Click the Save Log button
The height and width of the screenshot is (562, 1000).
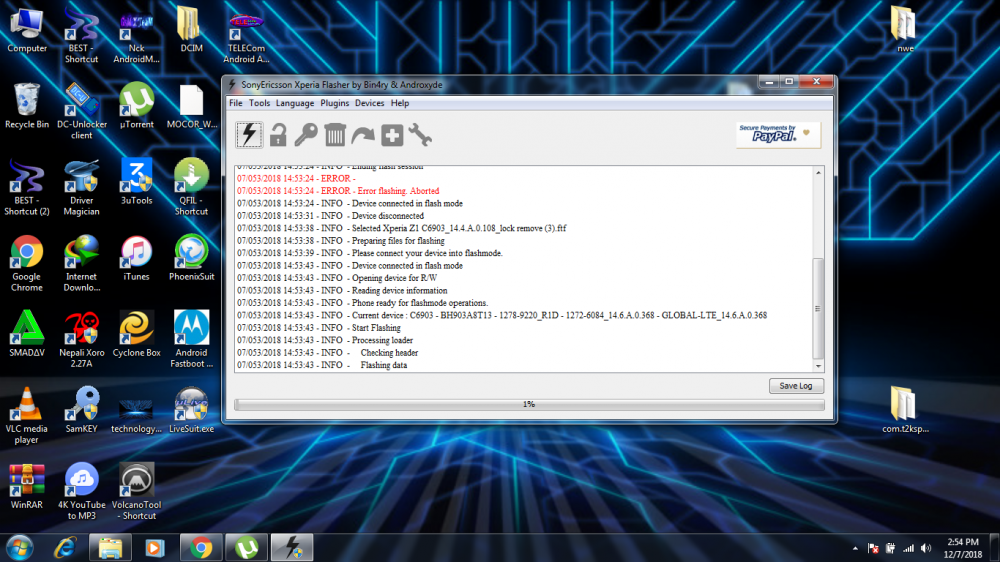click(x=796, y=386)
